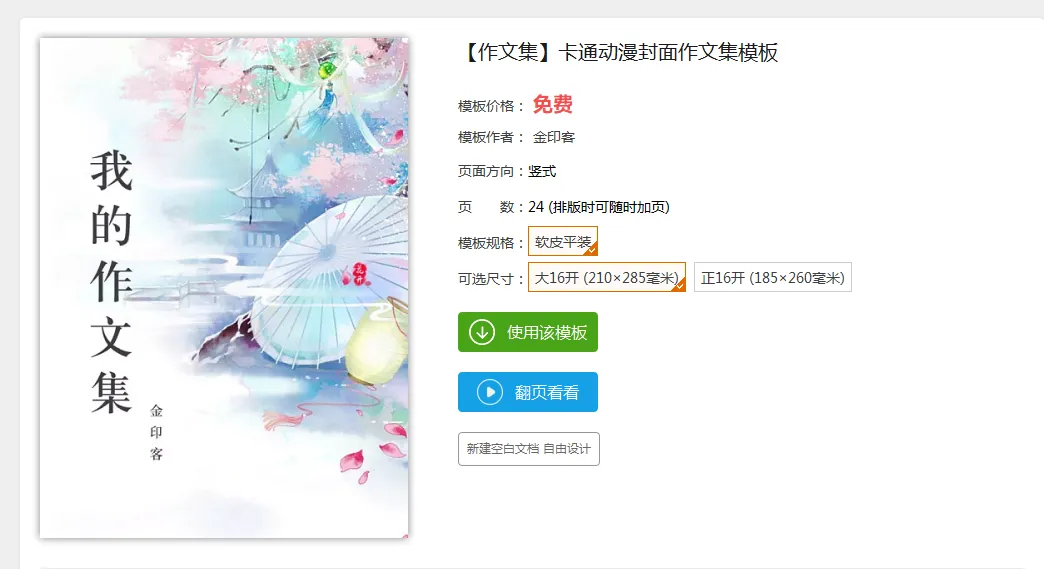The height and width of the screenshot is (569, 1044).
Task: Use this template via 使用该模板 button
Action: click(527, 332)
